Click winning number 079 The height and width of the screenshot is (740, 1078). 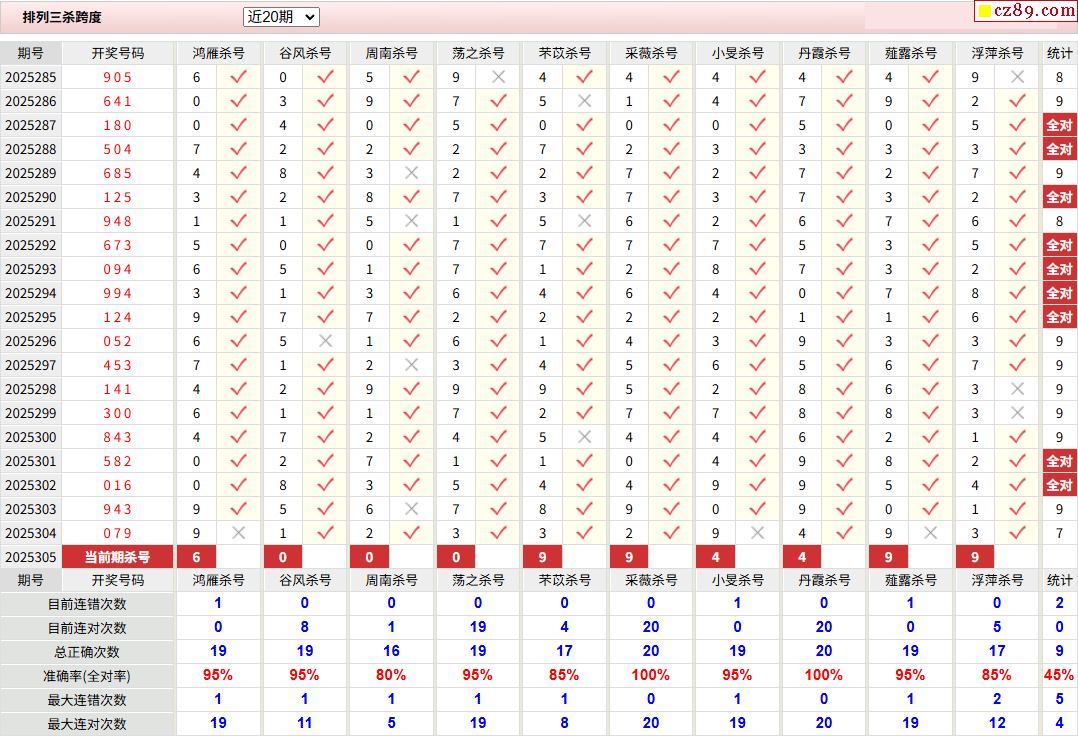pos(118,533)
